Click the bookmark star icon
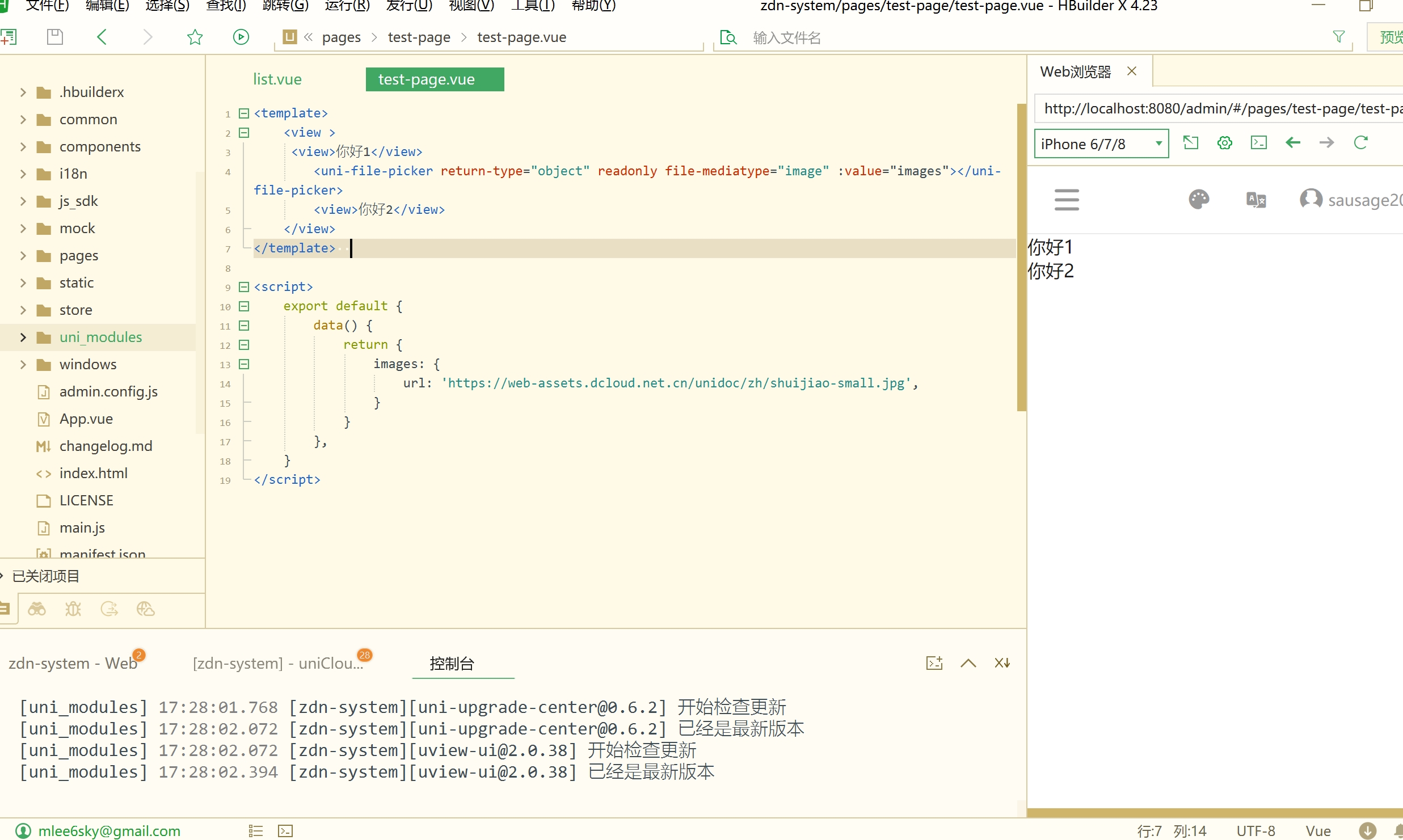The width and height of the screenshot is (1403, 840). tap(195, 37)
